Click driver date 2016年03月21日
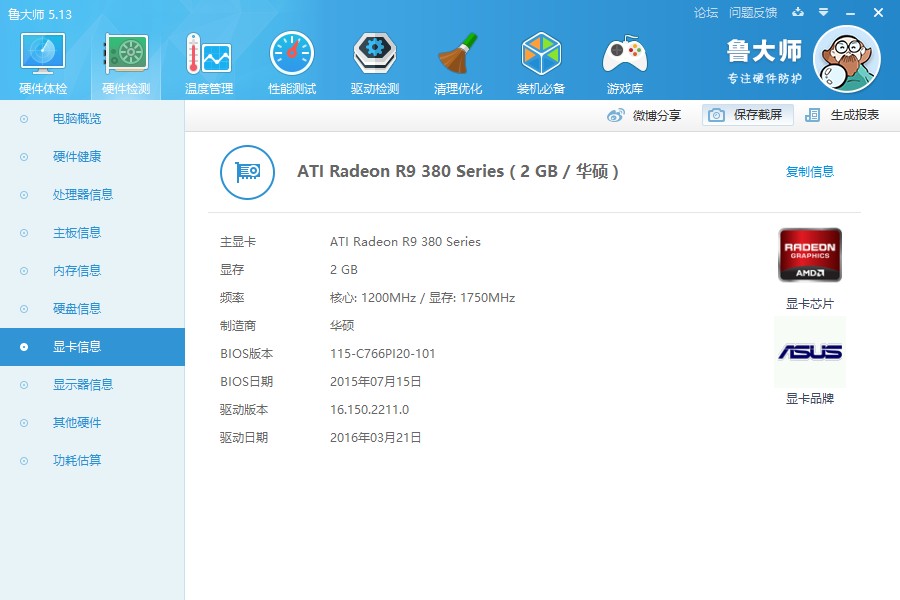Screen dimensions: 900x600 tap(376, 438)
